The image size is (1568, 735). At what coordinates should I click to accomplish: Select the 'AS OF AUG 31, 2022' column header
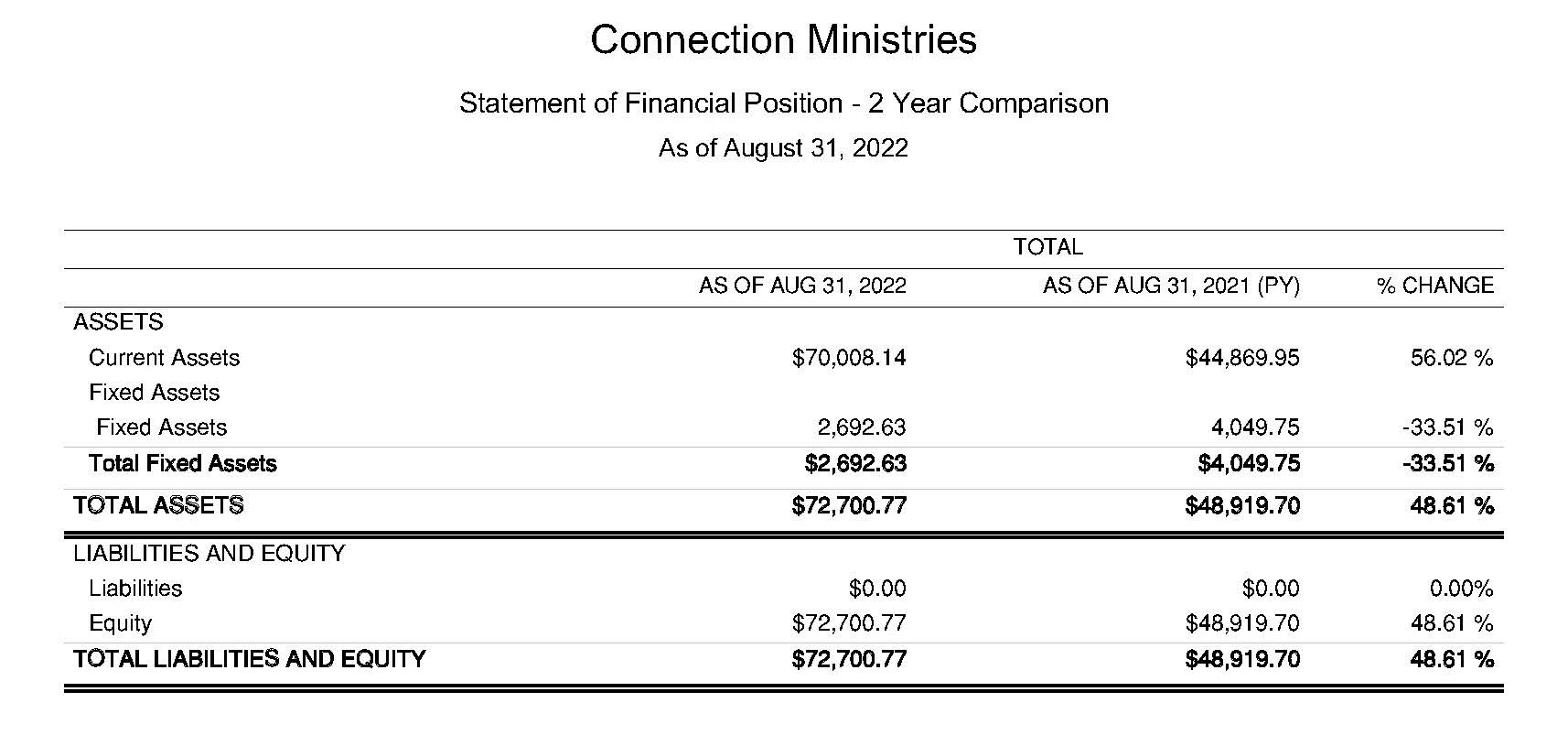[x=802, y=286]
